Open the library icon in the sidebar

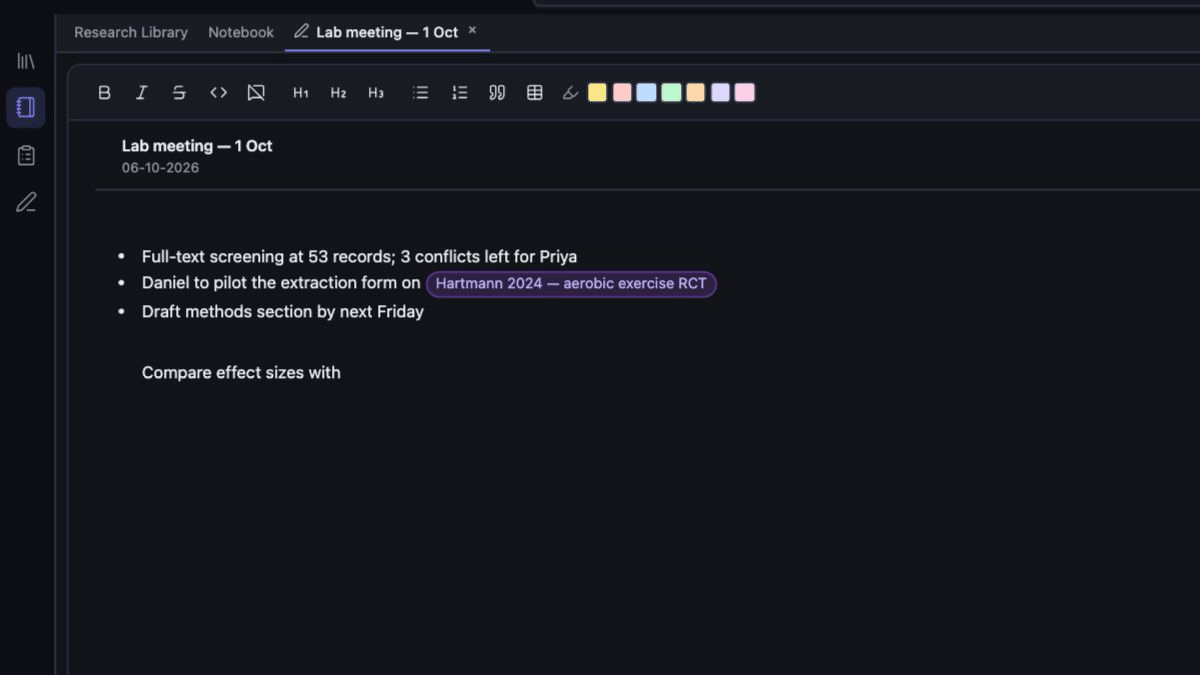[26, 61]
